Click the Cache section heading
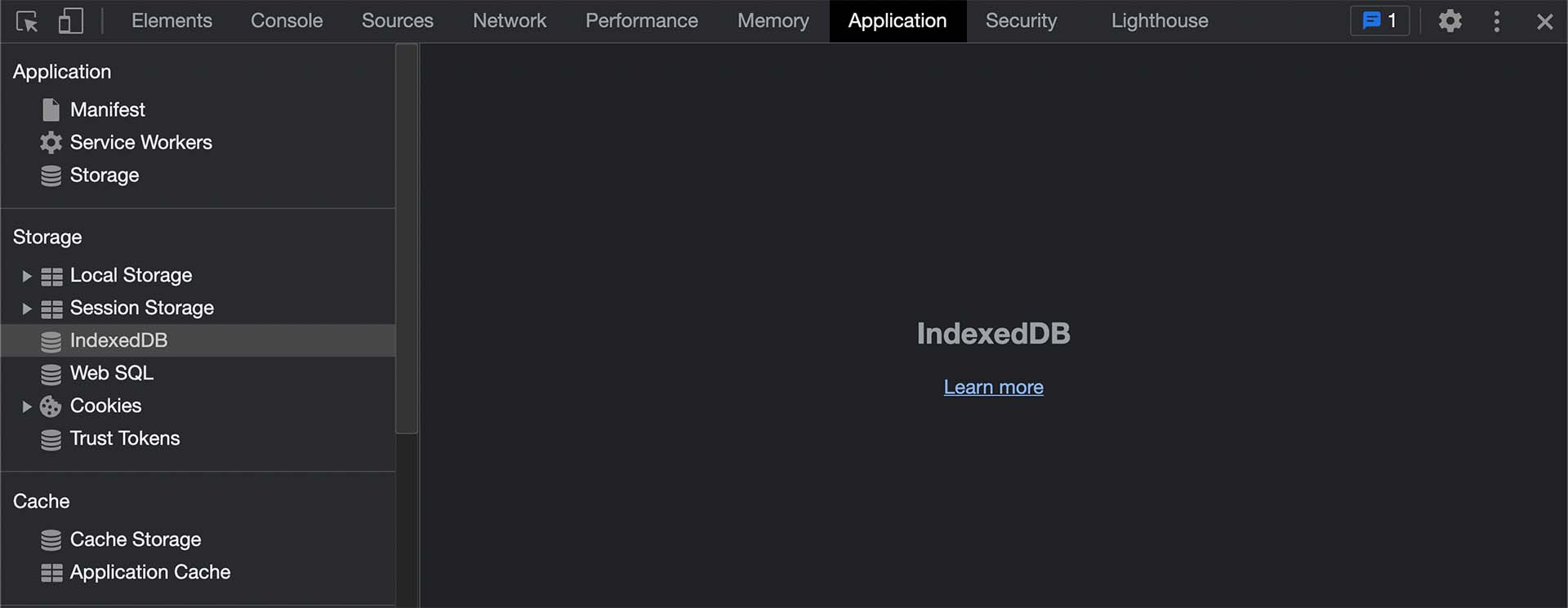This screenshot has width=1568, height=608. (x=41, y=501)
